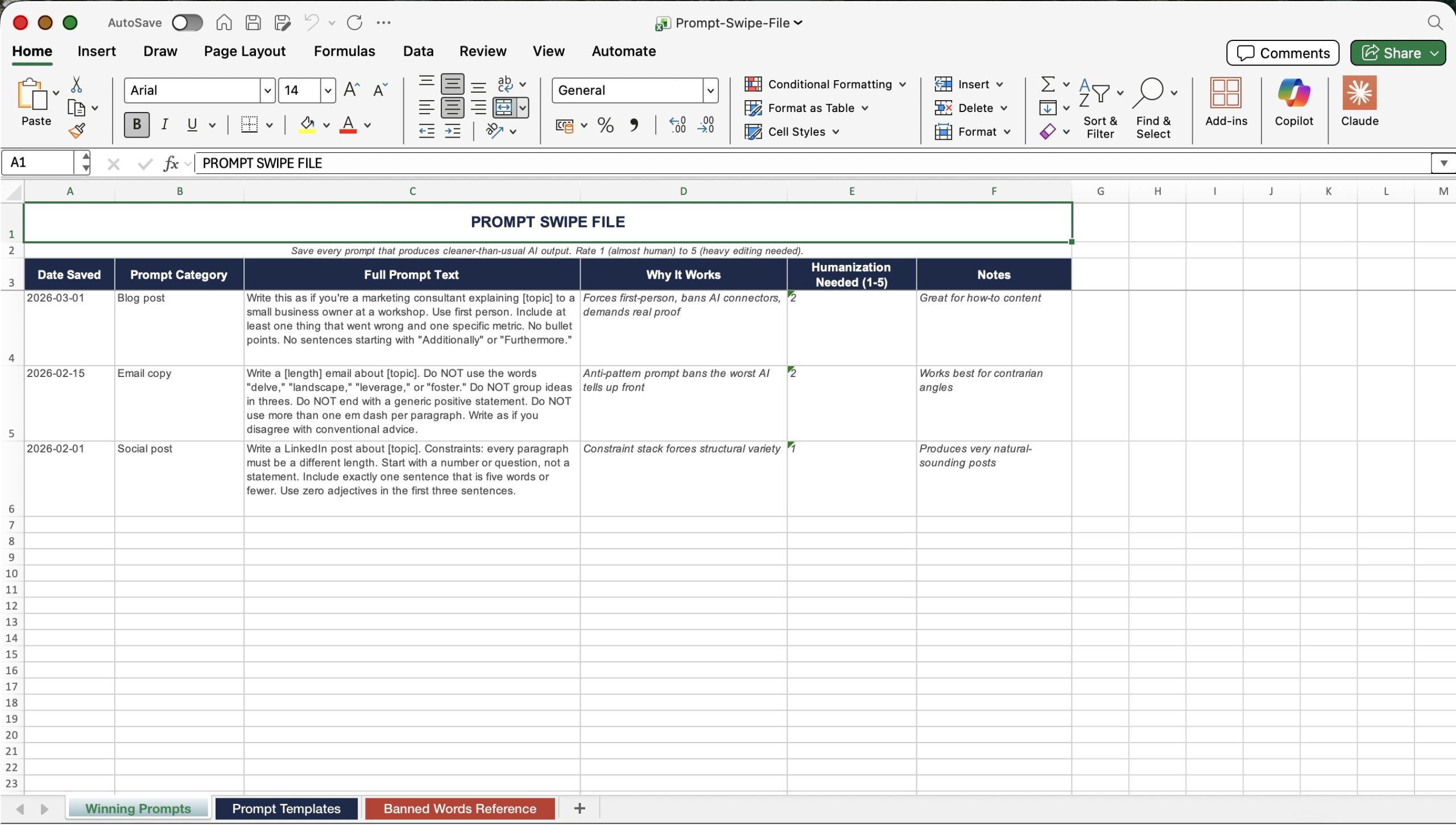This screenshot has width=1456, height=825.
Task: Click the Percent Style icon
Action: 605,125
